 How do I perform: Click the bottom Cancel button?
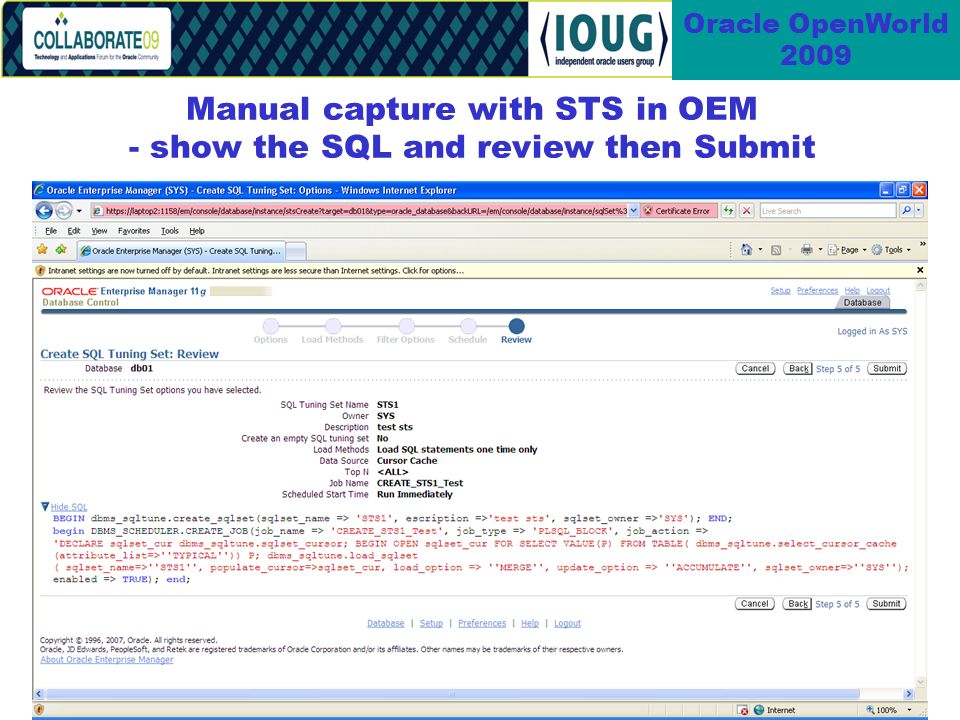tap(754, 604)
